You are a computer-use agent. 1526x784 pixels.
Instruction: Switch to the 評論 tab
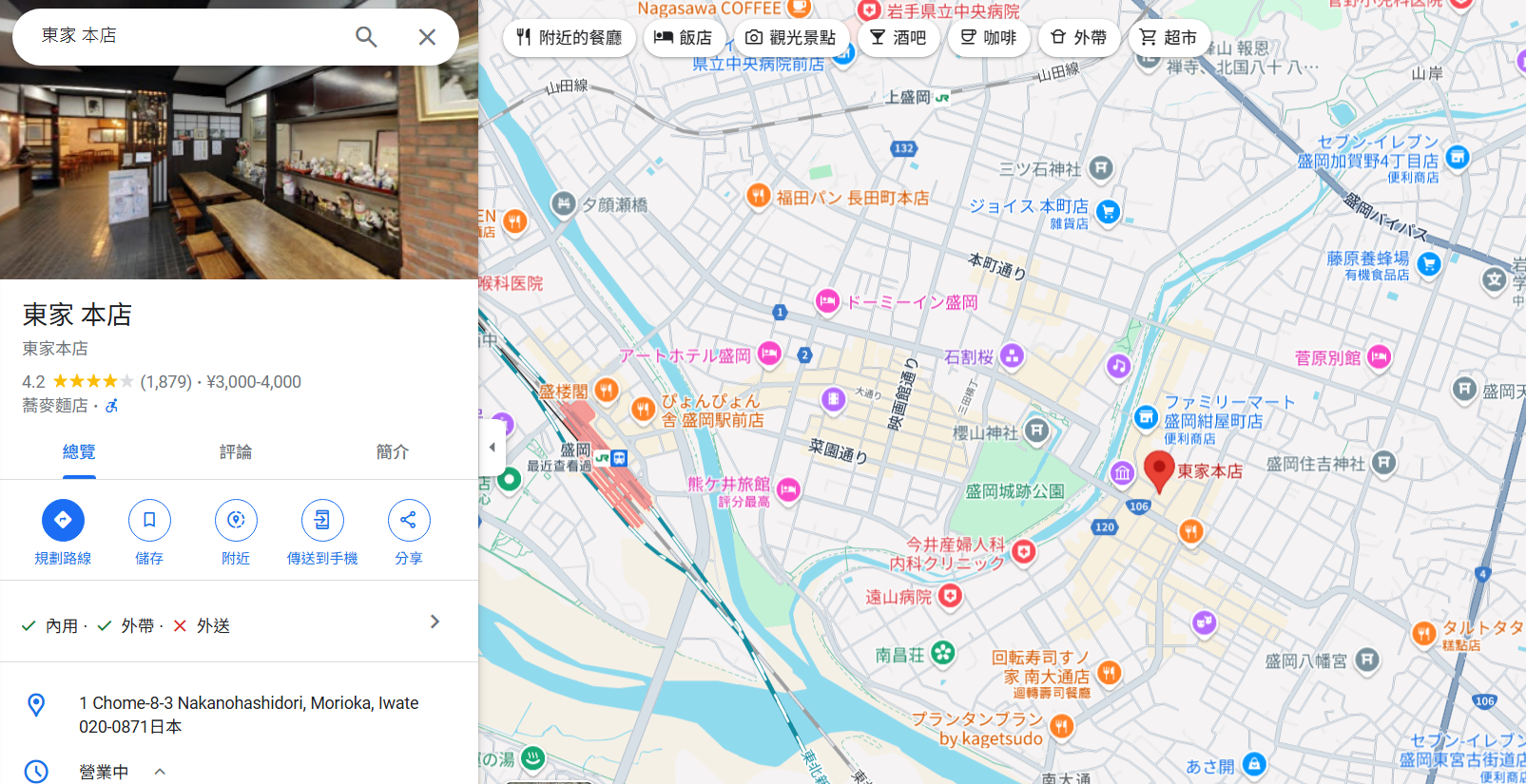(x=236, y=452)
